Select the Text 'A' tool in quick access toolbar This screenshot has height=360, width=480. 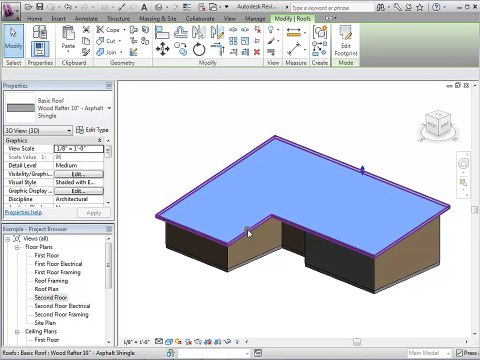144,7
